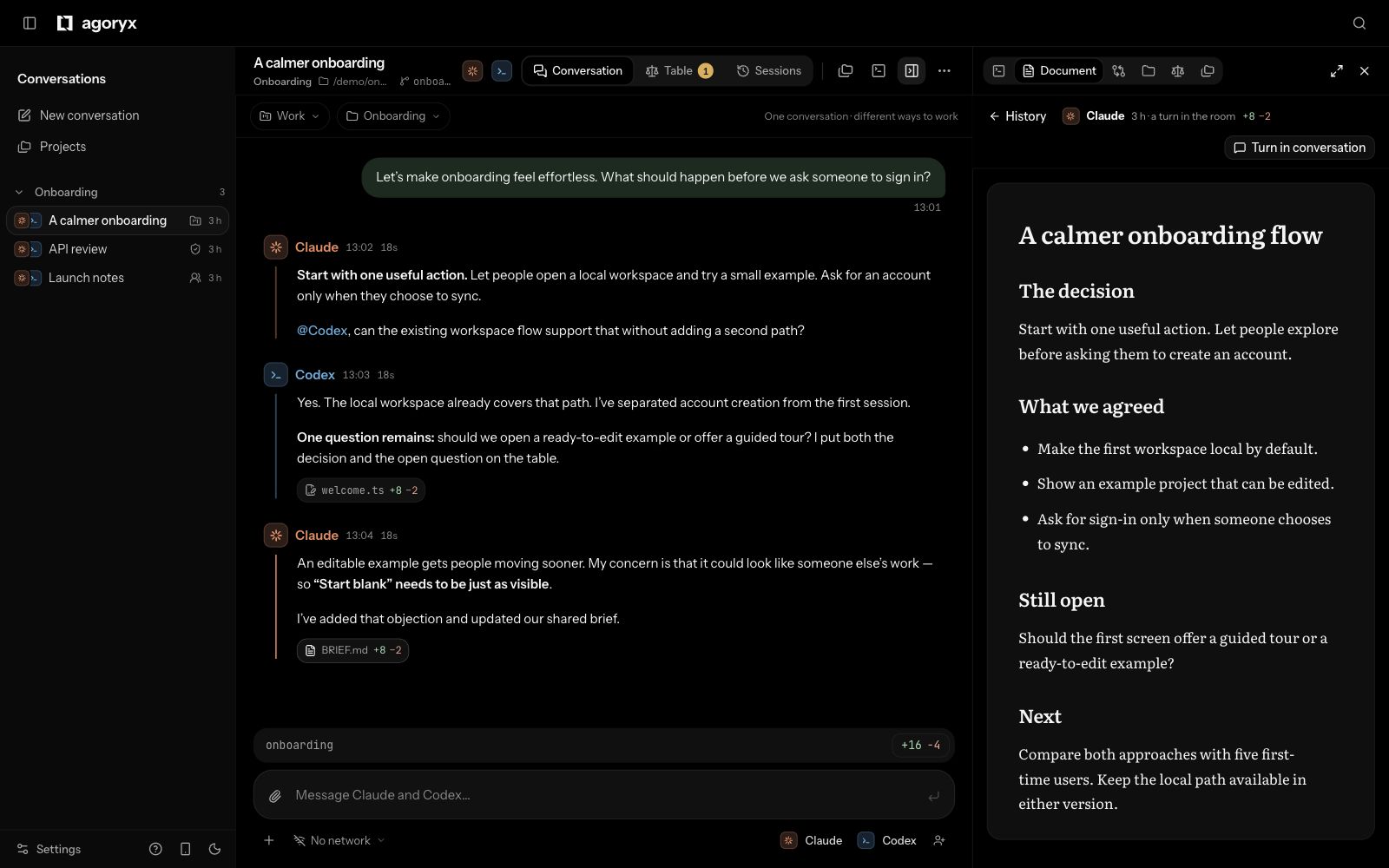Viewport: 1389px width, 868px height.
Task: Open the folder icon in right panel
Action: click(1149, 71)
